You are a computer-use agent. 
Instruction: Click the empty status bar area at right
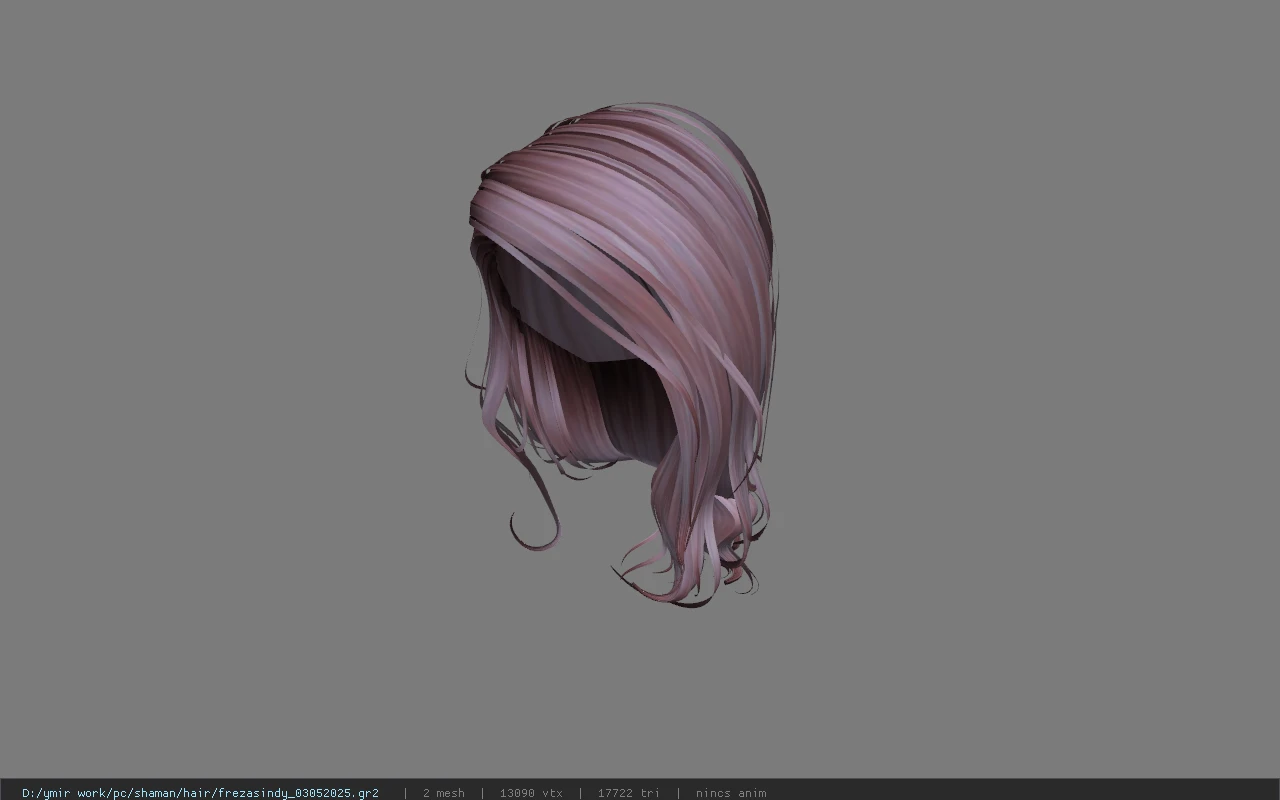point(1020,793)
